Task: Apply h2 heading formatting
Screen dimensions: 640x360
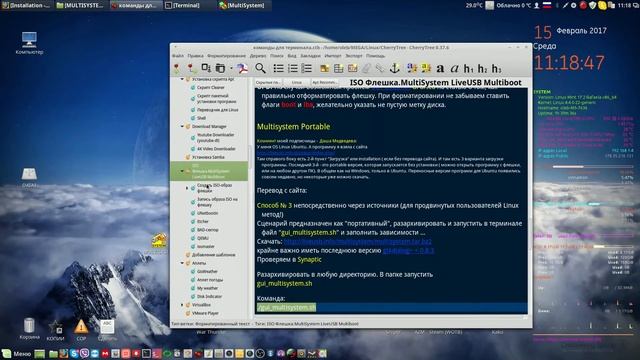Action: point(482,69)
